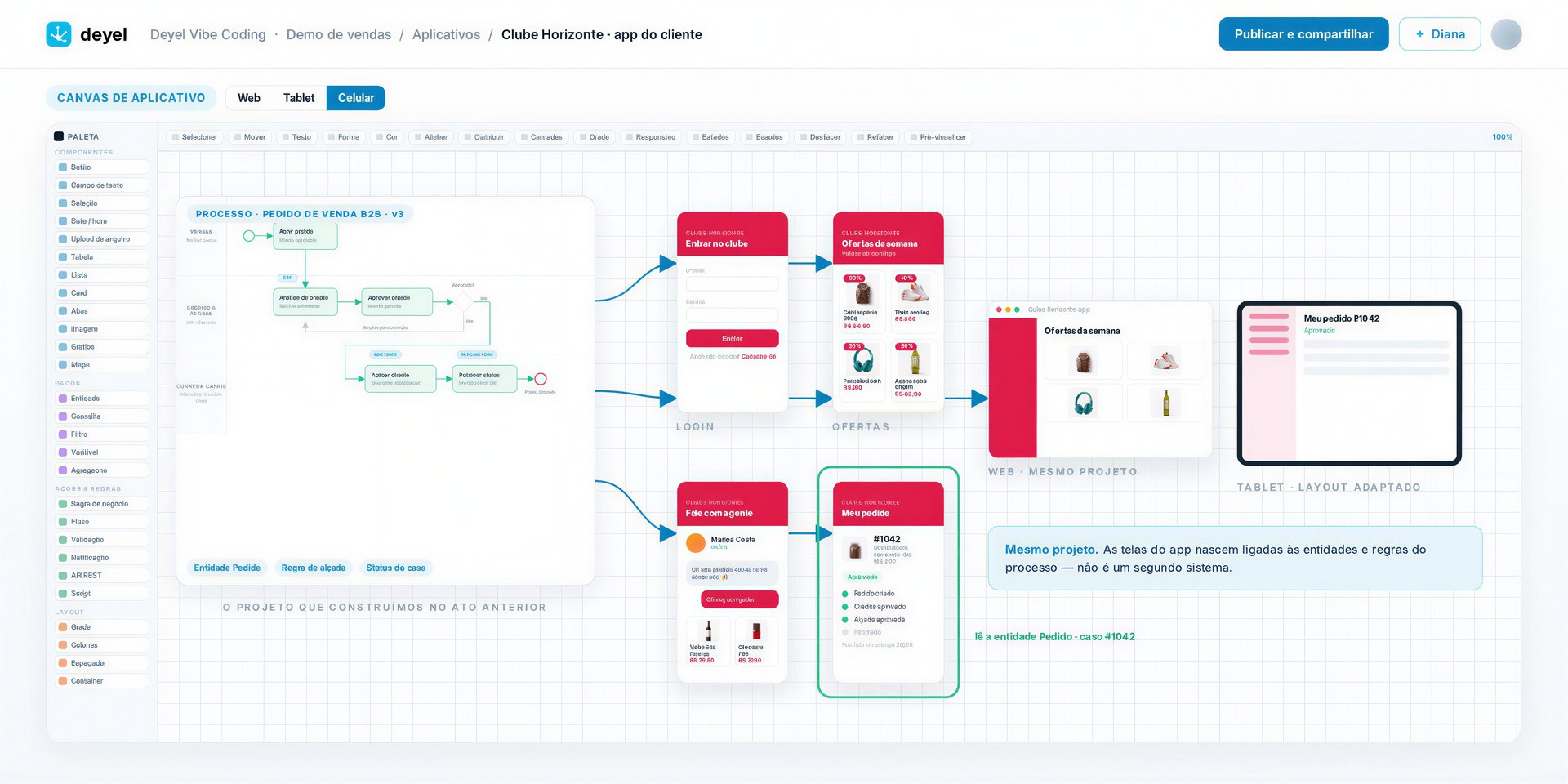Image resolution: width=1568 pixels, height=784 pixels.
Task: Select the Container layout item
Action: 102,681
